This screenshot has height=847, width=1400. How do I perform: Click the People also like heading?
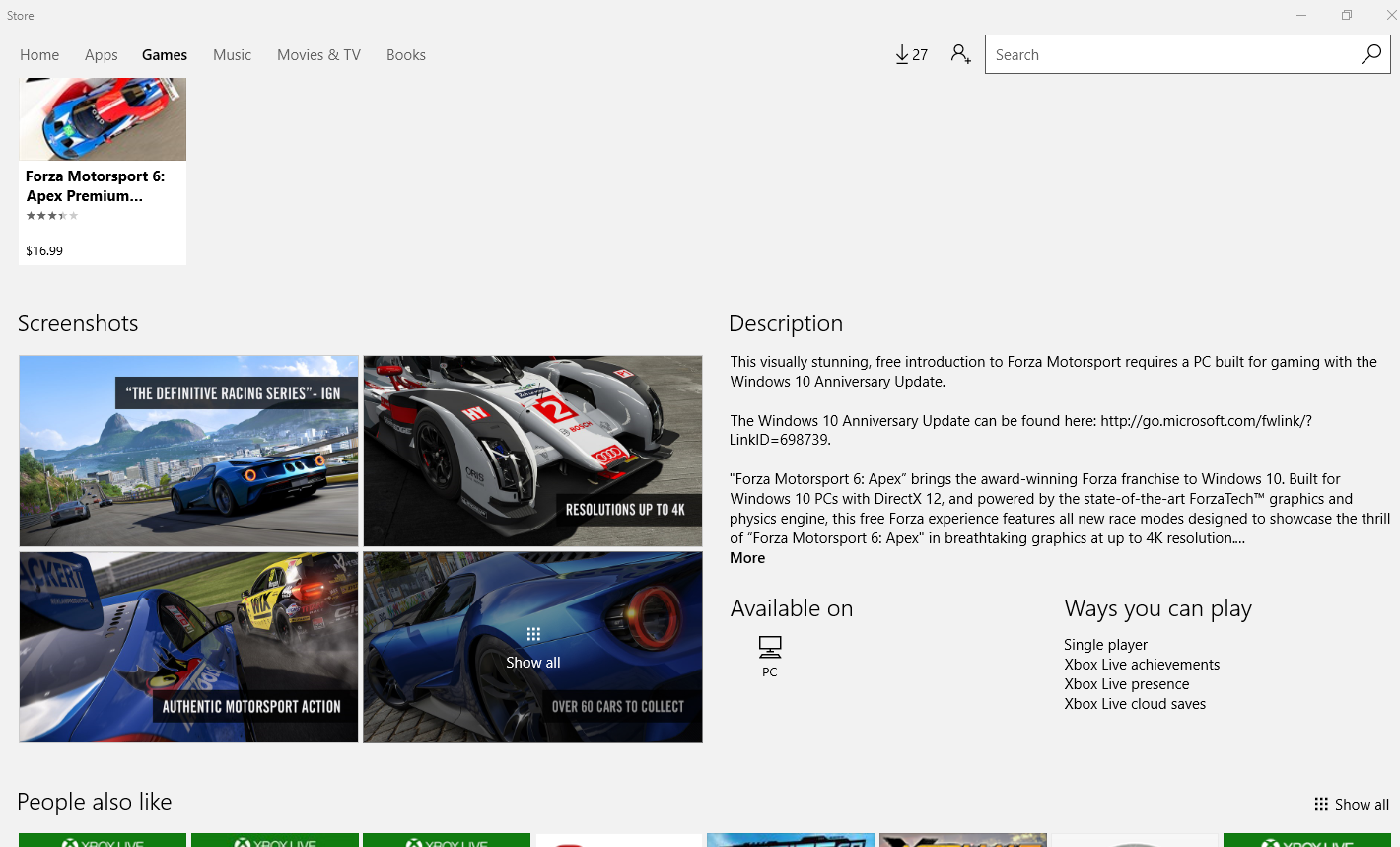coord(95,802)
